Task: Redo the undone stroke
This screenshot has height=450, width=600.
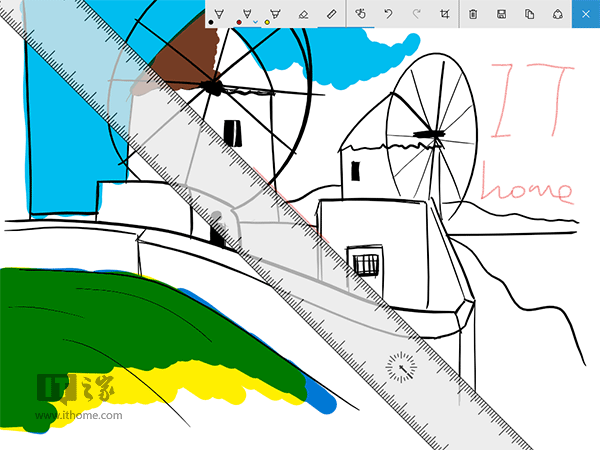Action: (416, 14)
